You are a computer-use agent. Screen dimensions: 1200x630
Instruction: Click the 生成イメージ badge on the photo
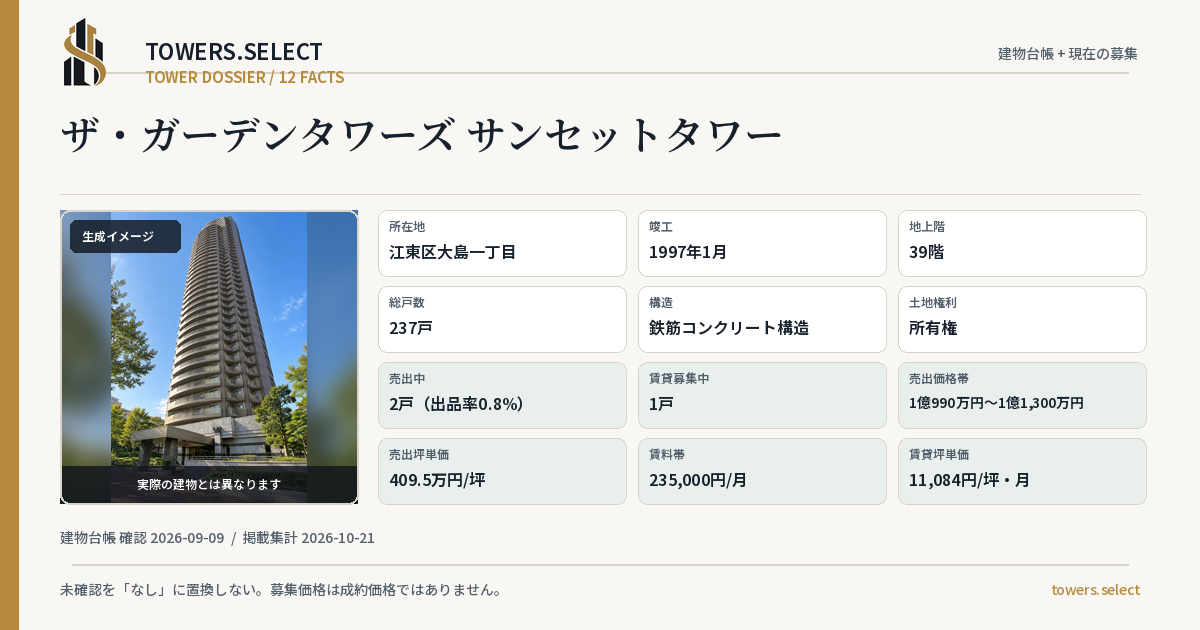pyautogui.click(x=125, y=237)
